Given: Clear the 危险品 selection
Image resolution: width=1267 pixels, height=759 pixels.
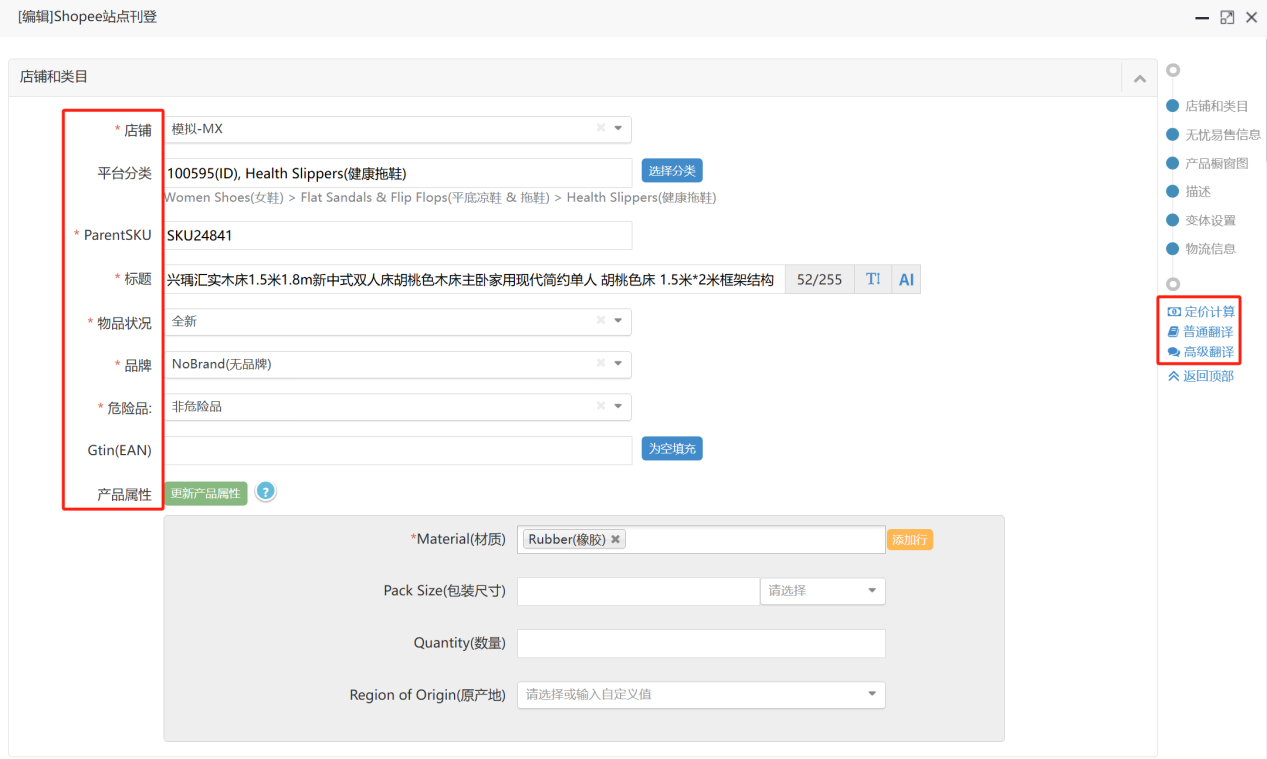Looking at the screenshot, I should click(600, 407).
